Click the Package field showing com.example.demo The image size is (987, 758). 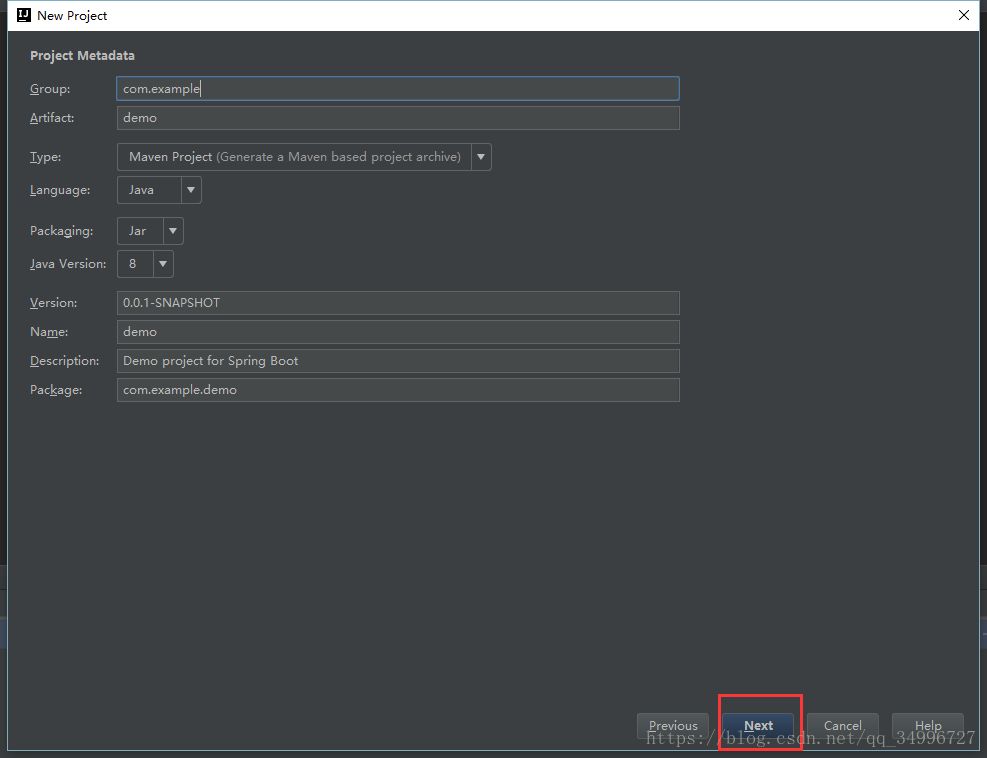[x=398, y=390]
